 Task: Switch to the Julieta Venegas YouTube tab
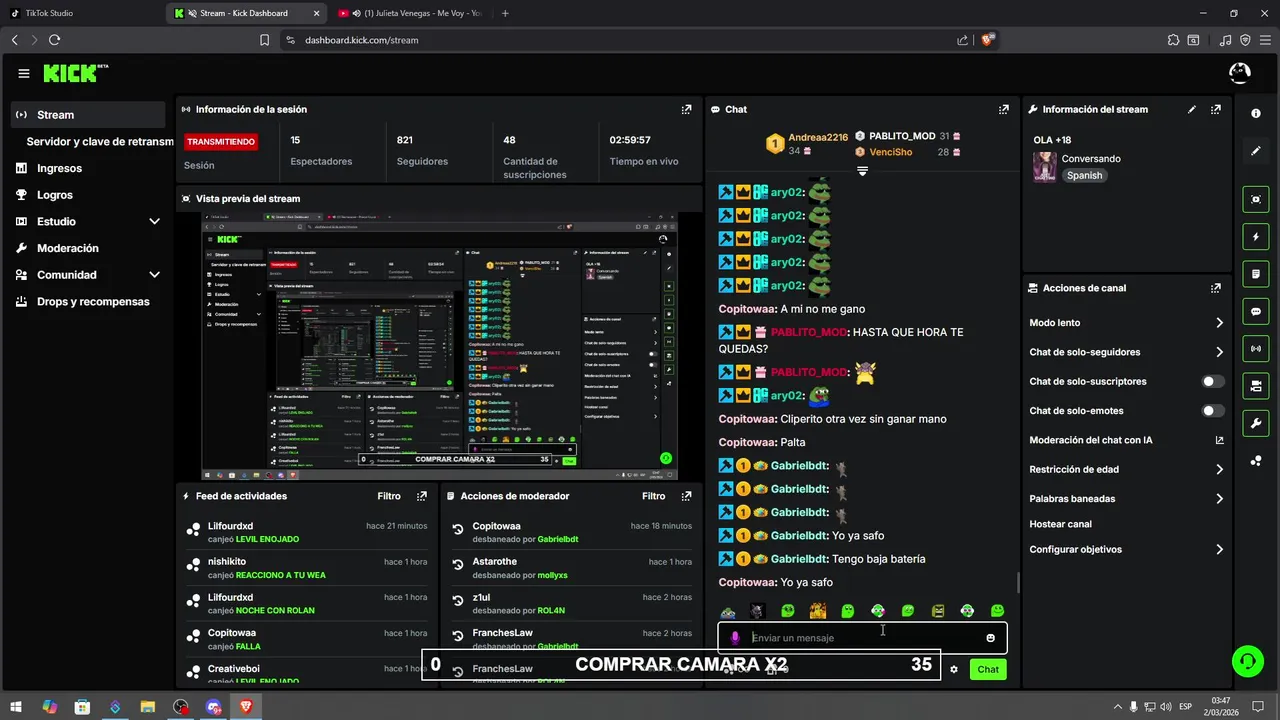409,13
